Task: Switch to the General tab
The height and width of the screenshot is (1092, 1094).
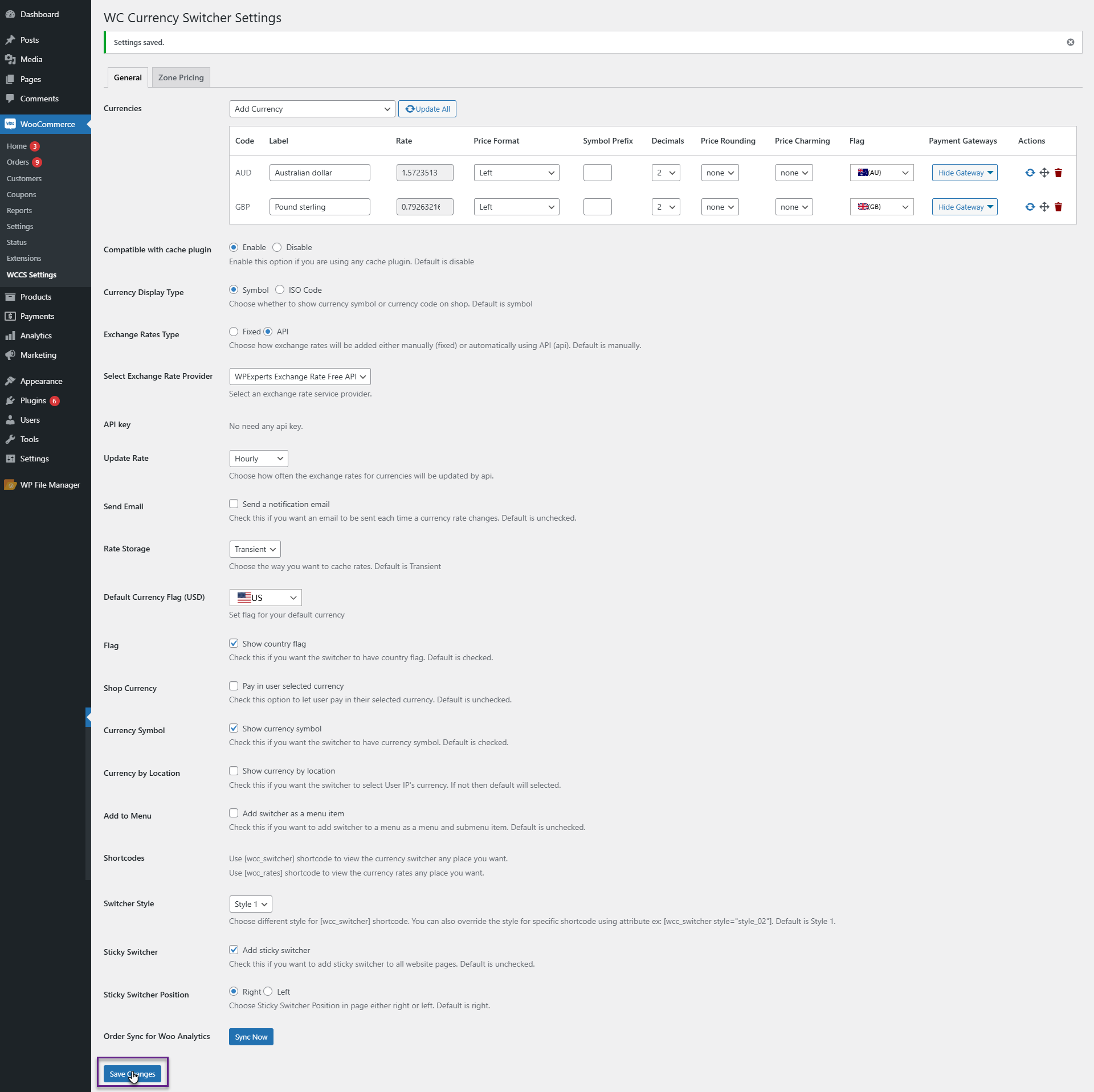Action: click(x=128, y=77)
